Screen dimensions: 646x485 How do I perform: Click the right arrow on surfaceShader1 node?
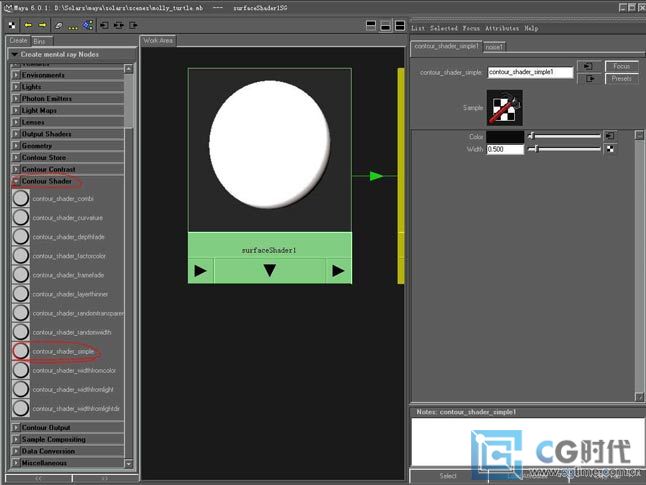339,271
